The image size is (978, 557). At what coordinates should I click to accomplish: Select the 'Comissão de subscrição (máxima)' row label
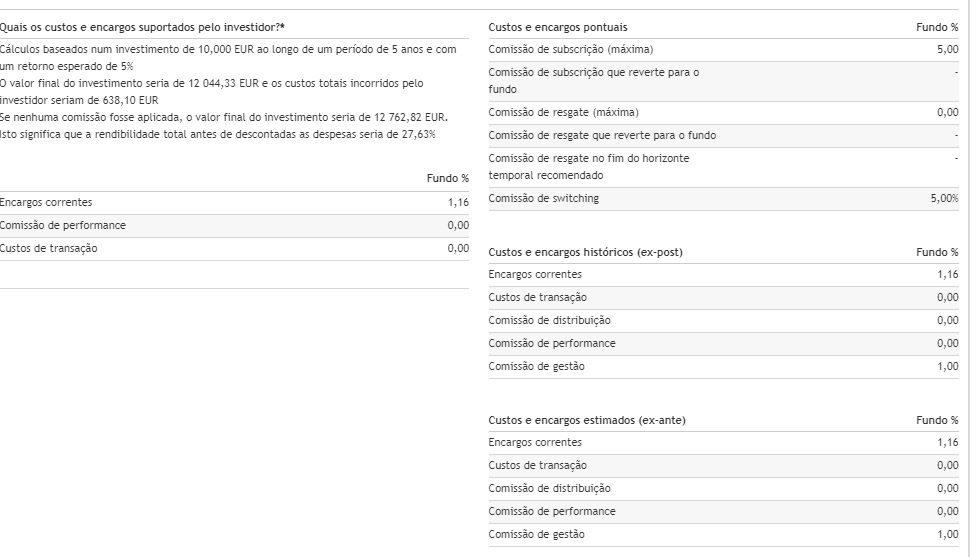568,49
